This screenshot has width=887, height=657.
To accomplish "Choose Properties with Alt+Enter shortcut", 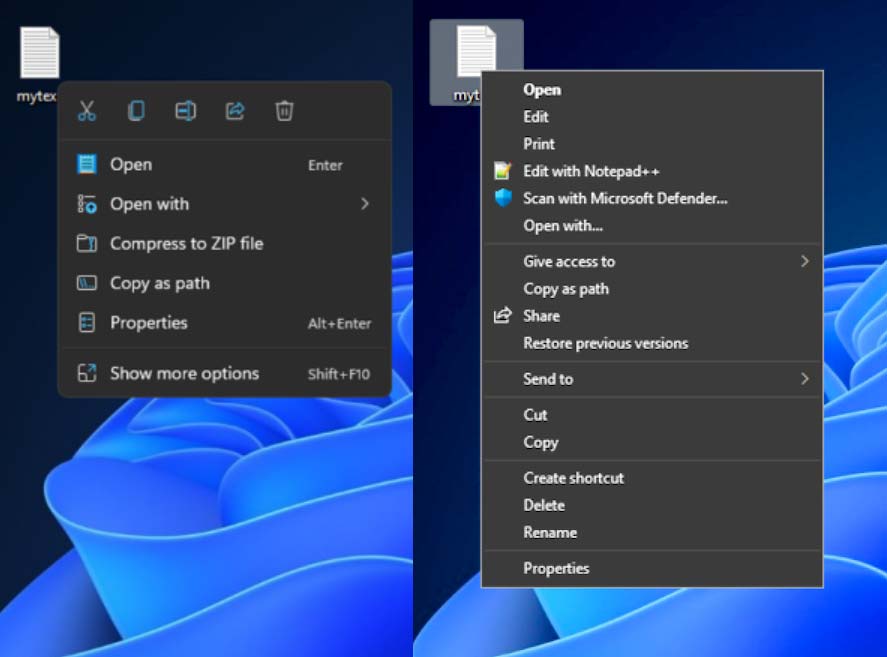I will [x=225, y=323].
